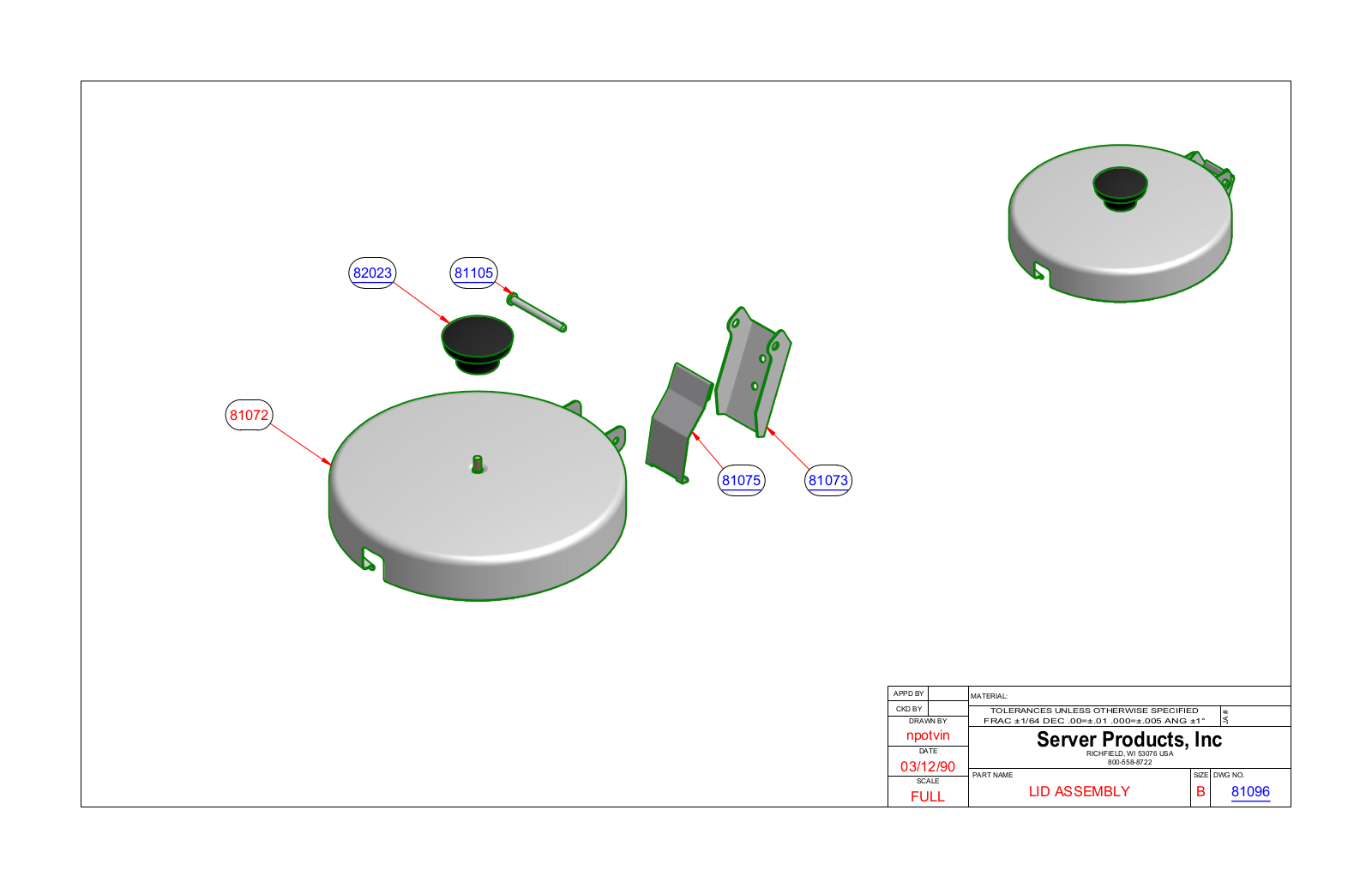This screenshot has width=1372, height=888.
Task: Click the LID ASSEMBLY part name
Action: tap(1079, 791)
